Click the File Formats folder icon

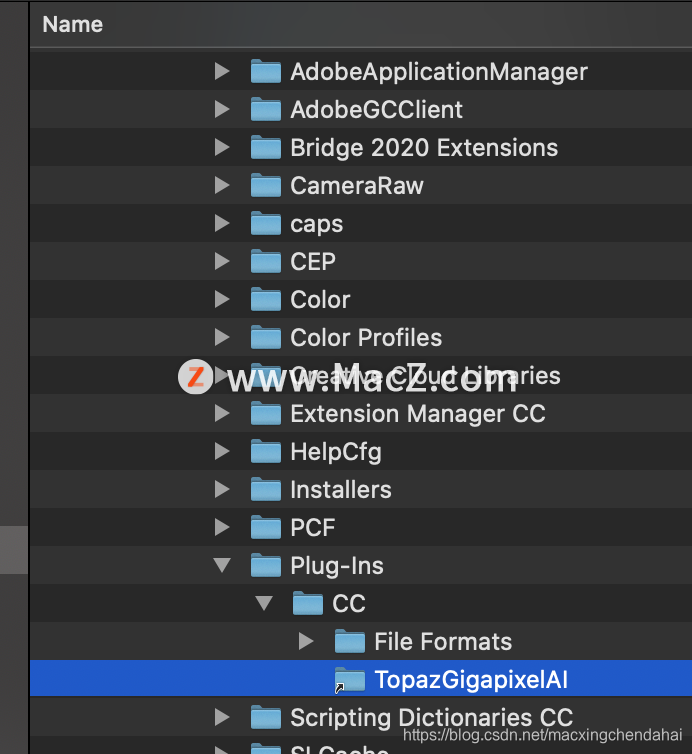(x=350, y=641)
